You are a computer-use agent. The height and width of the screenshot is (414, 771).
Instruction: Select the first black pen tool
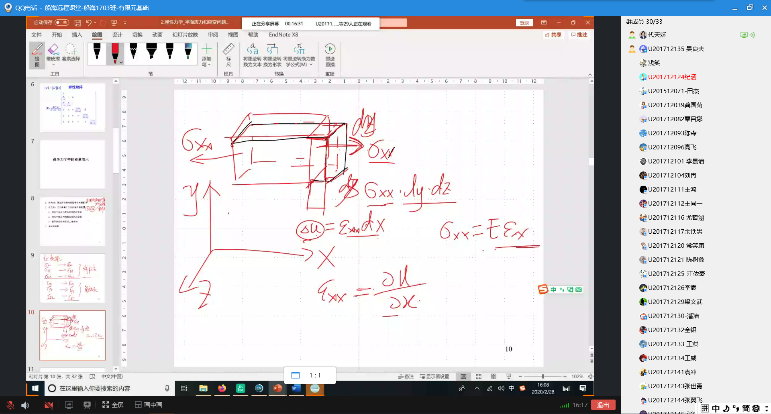[96, 51]
